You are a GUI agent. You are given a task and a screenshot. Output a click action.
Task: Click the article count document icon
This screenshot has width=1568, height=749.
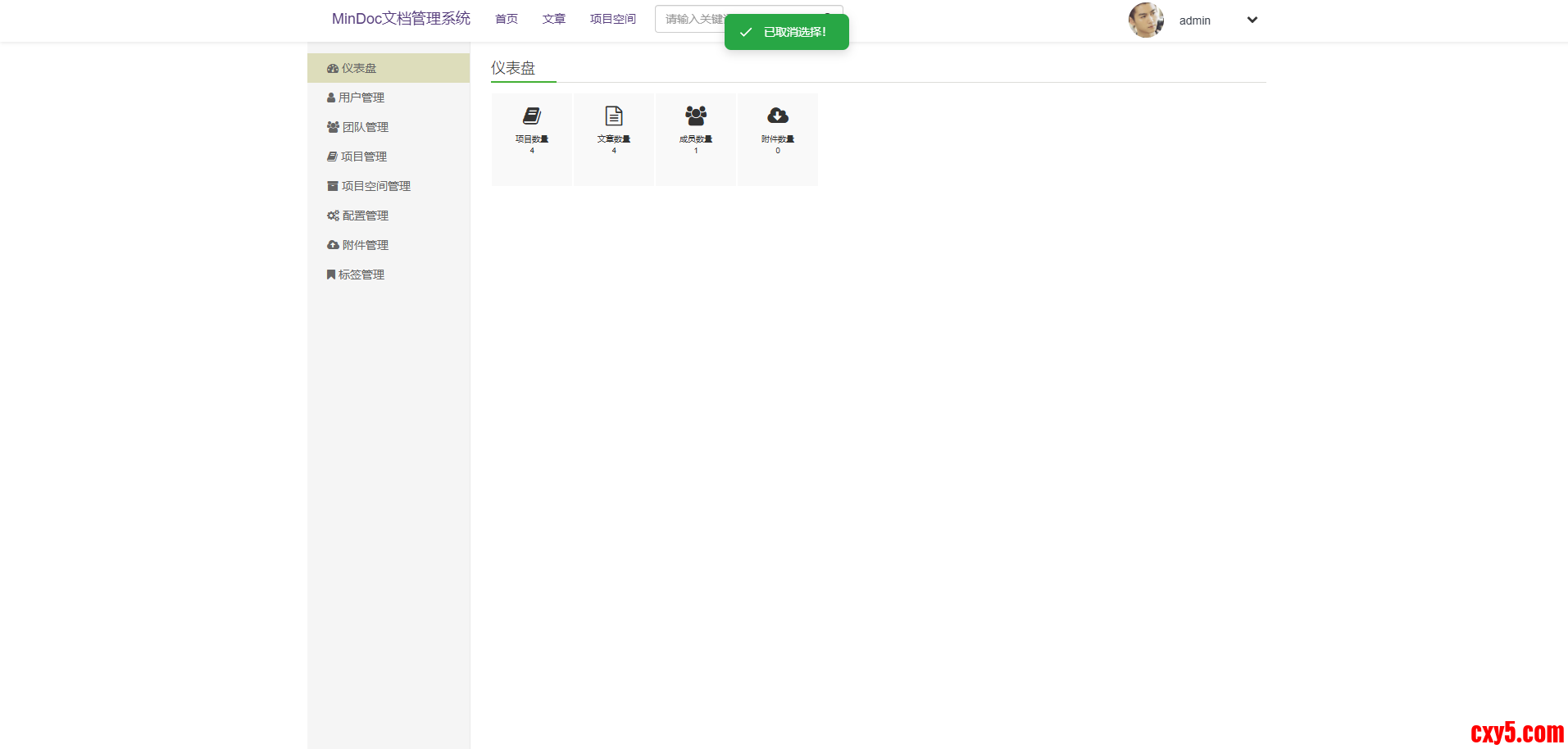[x=614, y=116]
